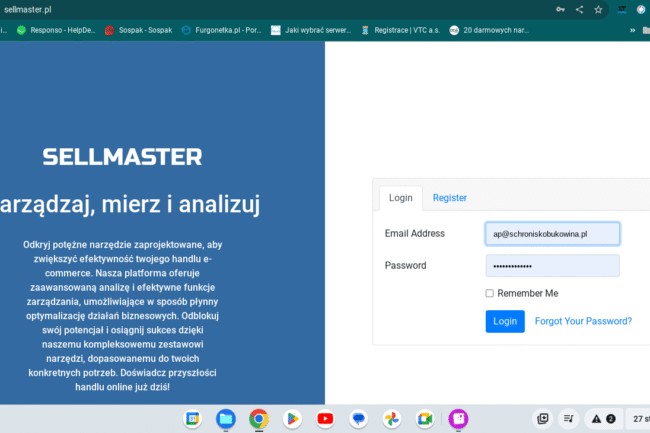This screenshot has height=433, width=650.
Task: Open the Furgonetka.pl bookmark
Action: point(222,30)
